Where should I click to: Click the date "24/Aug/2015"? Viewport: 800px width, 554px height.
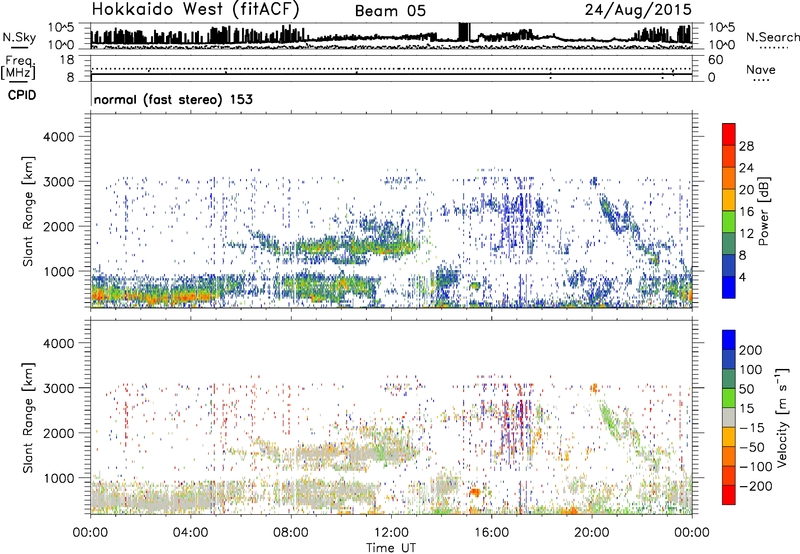pyautogui.click(x=638, y=9)
